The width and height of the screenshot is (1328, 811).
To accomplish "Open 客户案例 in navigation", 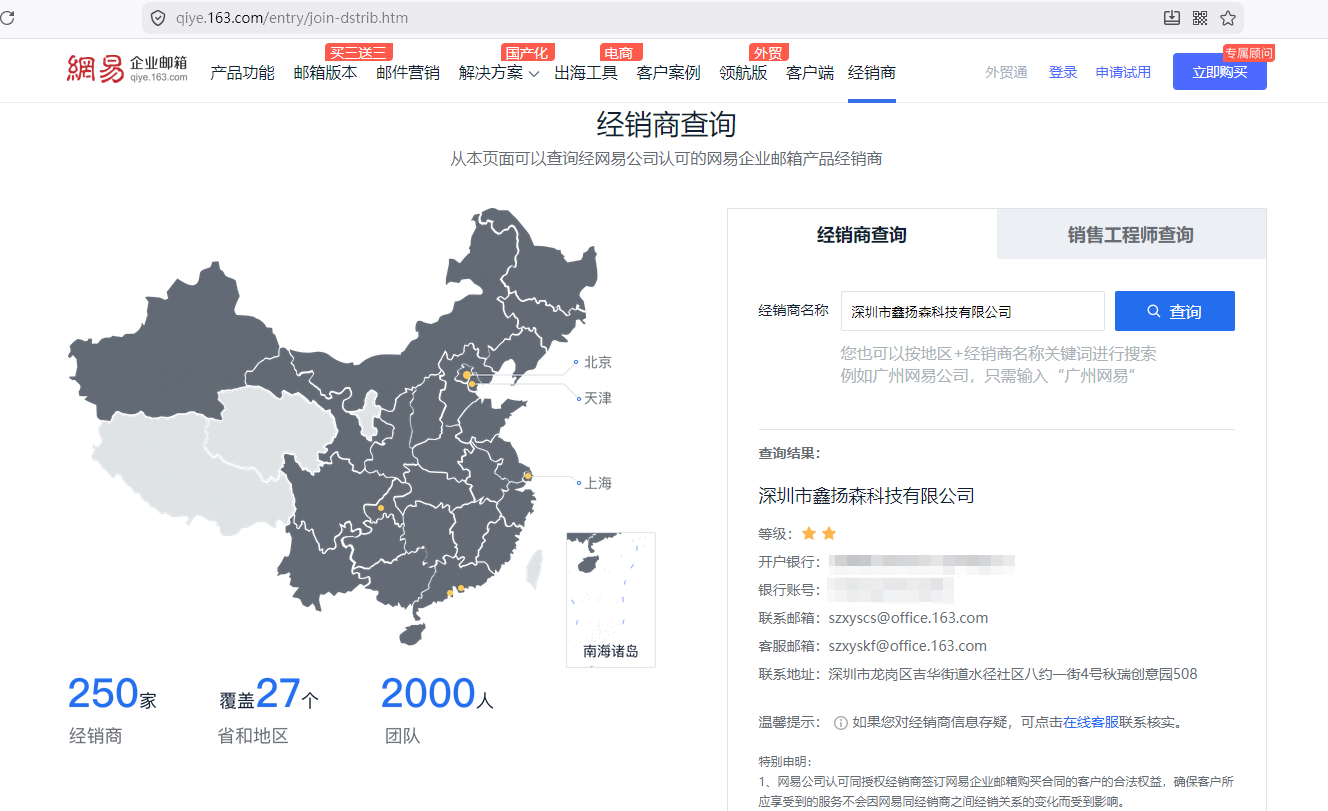I will click(669, 73).
